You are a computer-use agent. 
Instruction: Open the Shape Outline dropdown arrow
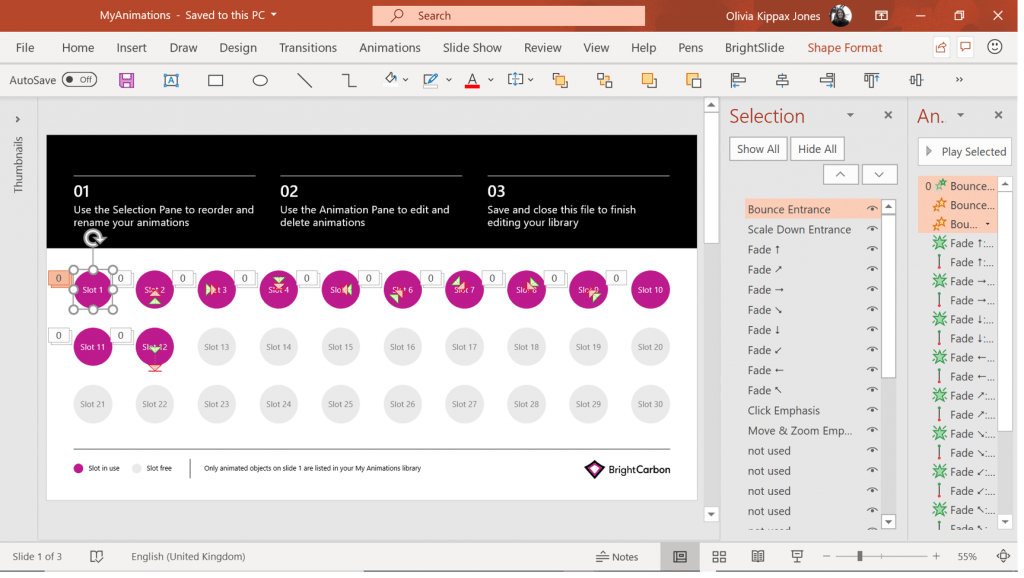(x=447, y=80)
